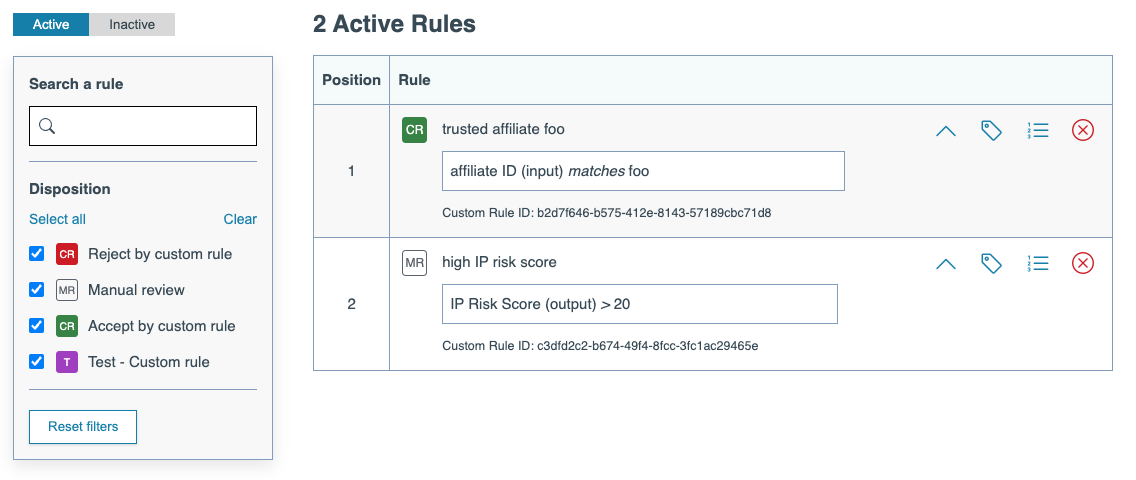Image resolution: width=1136 pixels, height=480 pixels.
Task: Click numbered list icon for trusted affiliate foo
Action: click(x=1037, y=130)
